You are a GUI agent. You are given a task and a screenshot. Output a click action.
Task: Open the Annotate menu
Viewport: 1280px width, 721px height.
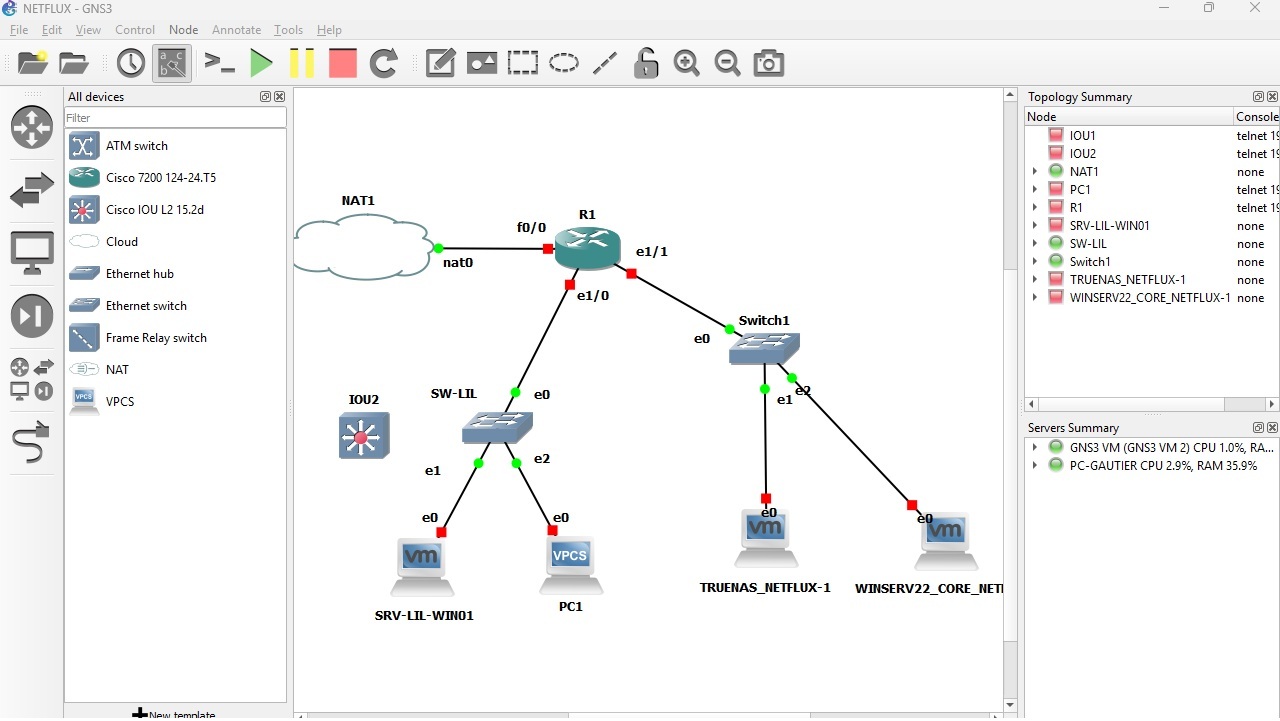(236, 30)
